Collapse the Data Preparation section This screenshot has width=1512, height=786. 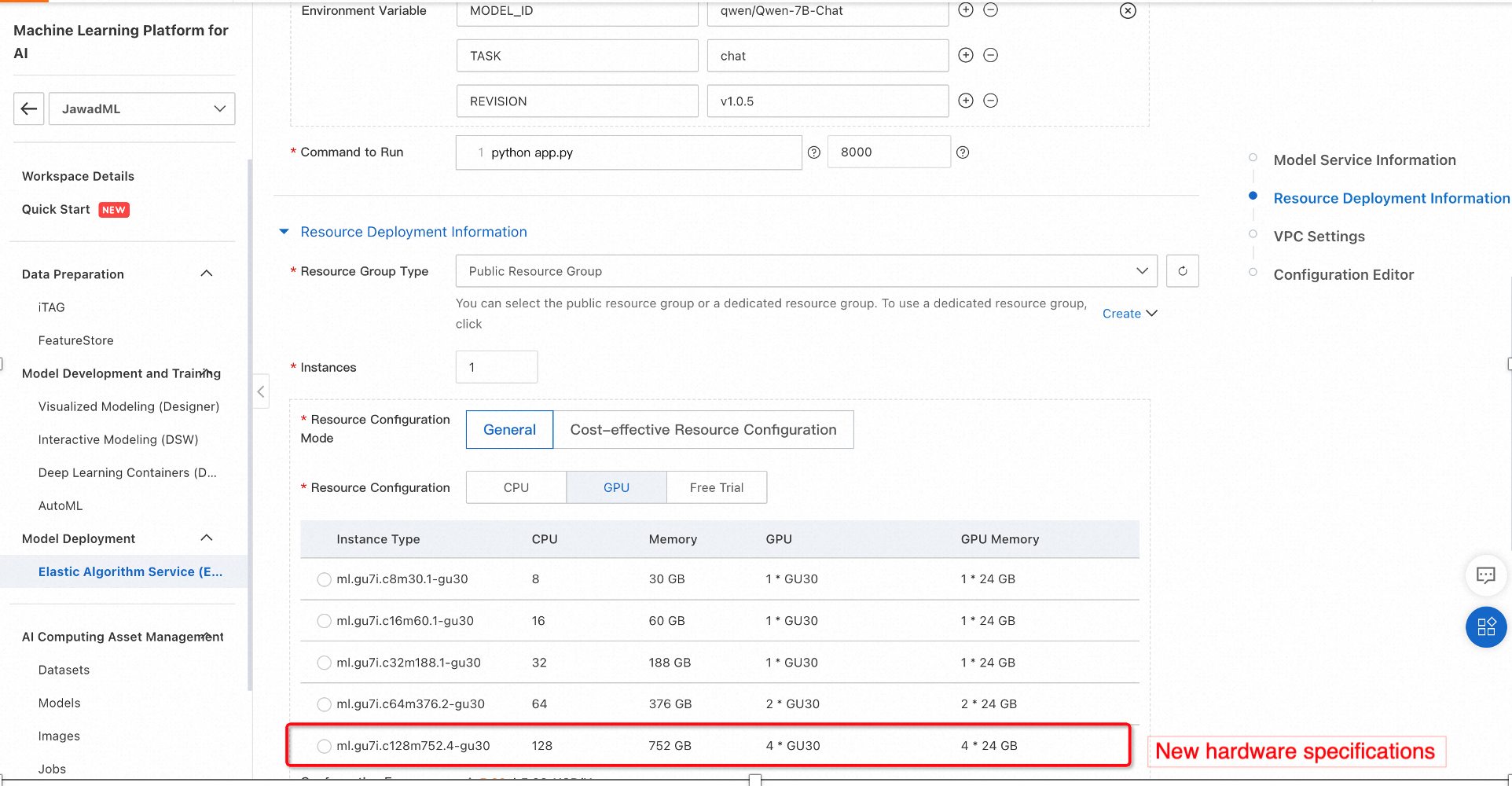[x=207, y=274]
